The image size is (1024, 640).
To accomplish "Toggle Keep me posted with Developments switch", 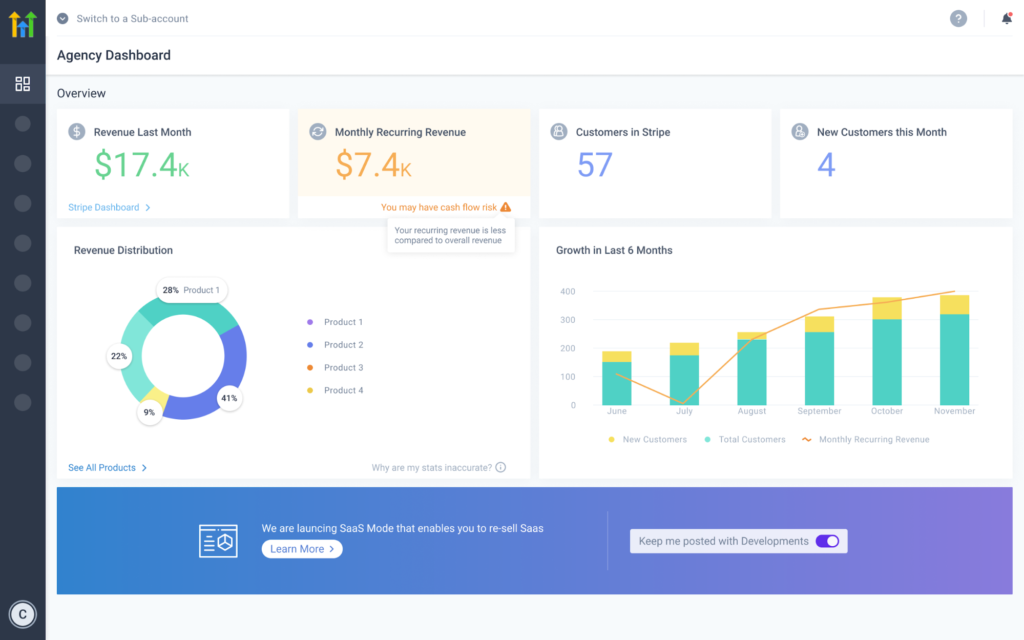I will [827, 541].
